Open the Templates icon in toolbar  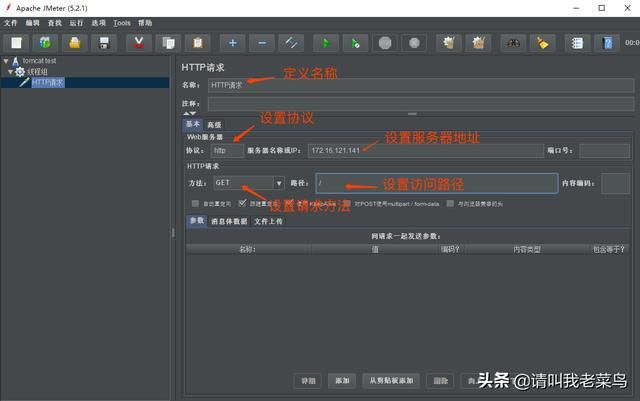tap(45, 43)
